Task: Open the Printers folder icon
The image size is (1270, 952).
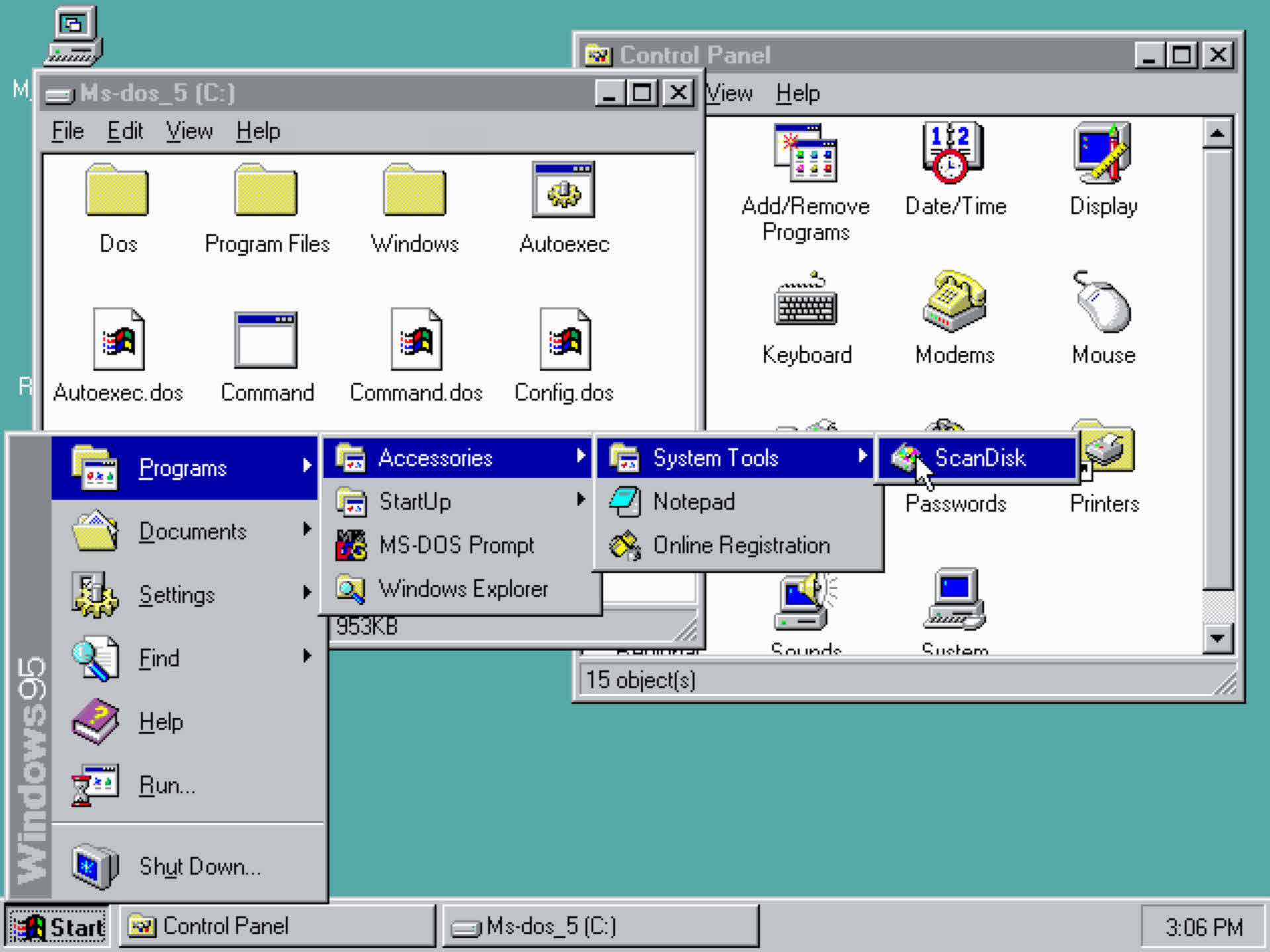Action: tap(1110, 446)
